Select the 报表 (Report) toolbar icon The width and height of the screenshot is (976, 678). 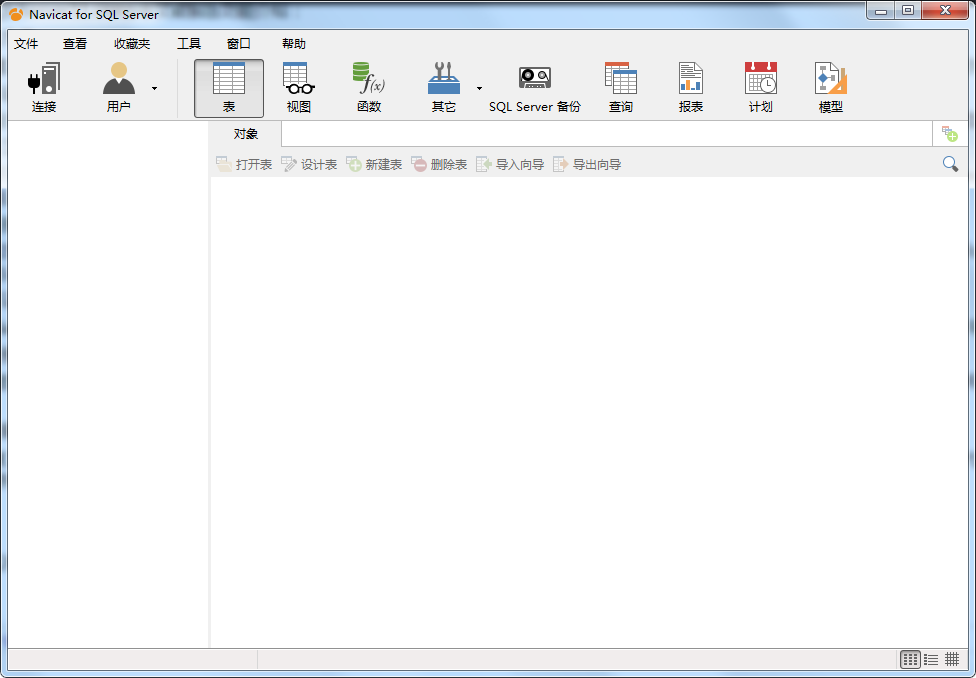[691, 87]
